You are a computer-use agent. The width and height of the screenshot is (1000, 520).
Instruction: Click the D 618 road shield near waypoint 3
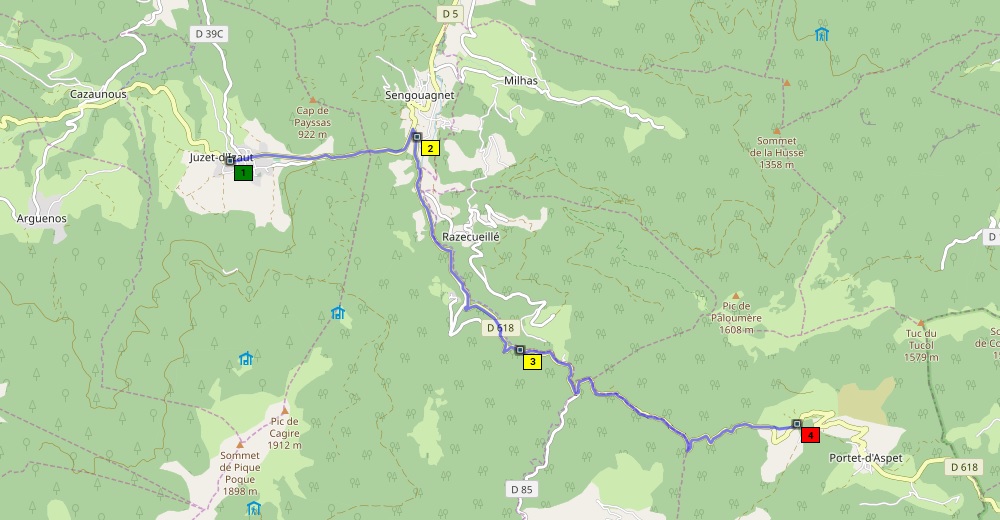pos(500,328)
